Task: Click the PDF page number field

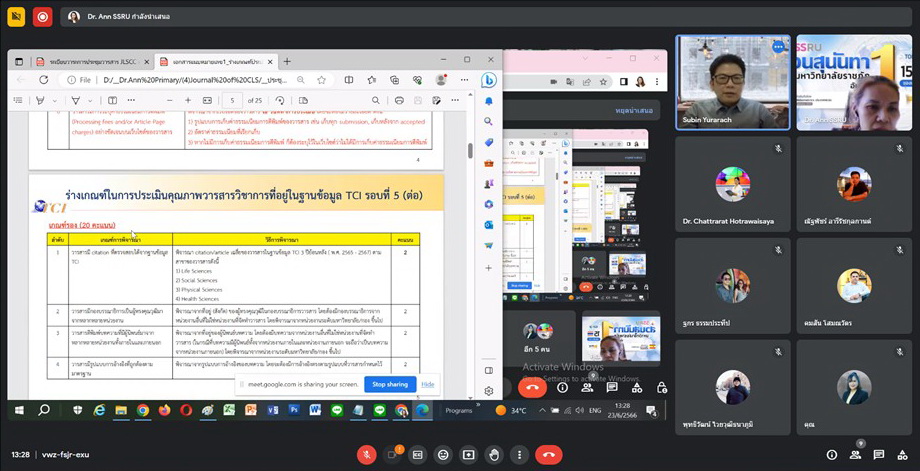Action: (233, 100)
